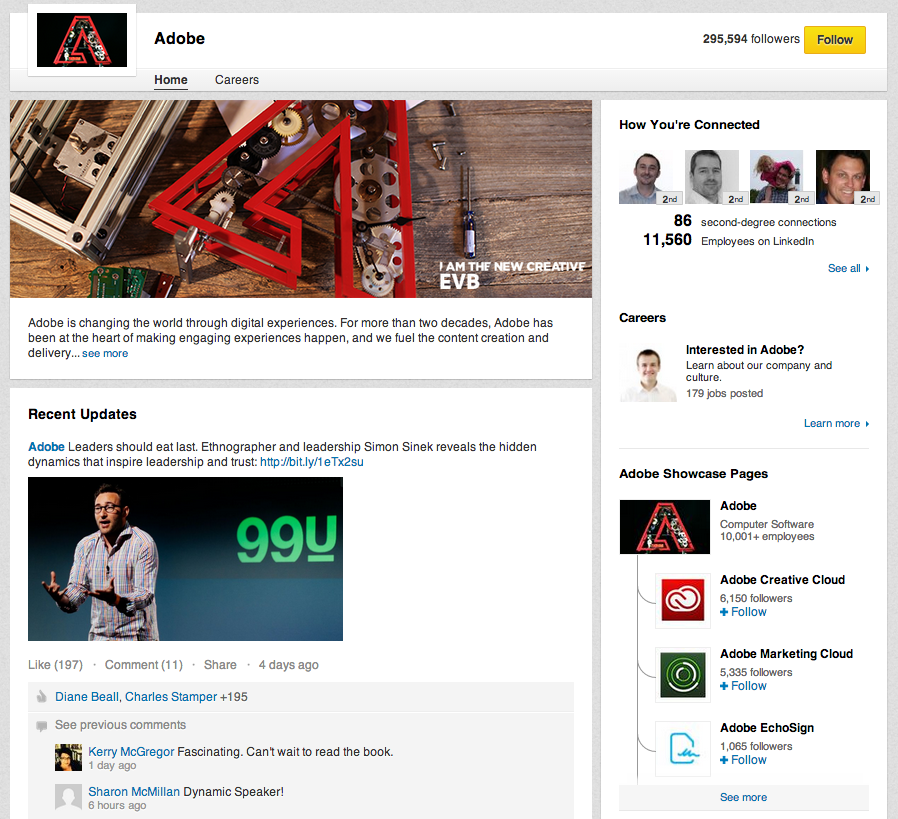The width and height of the screenshot is (898, 819).
Task: See all connections at Adobe
Action: (x=848, y=268)
